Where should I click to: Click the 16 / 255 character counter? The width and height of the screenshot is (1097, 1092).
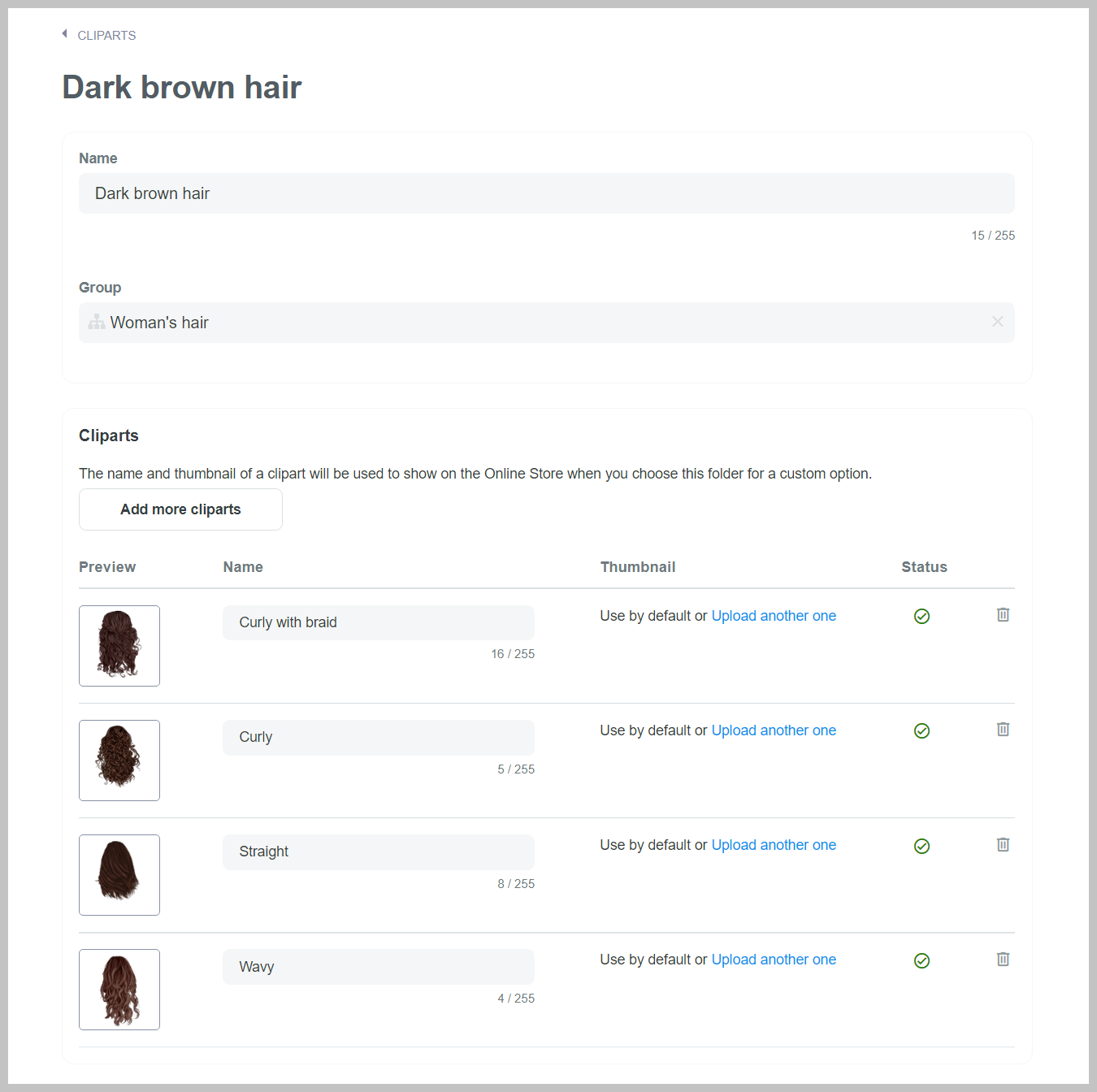point(513,654)
